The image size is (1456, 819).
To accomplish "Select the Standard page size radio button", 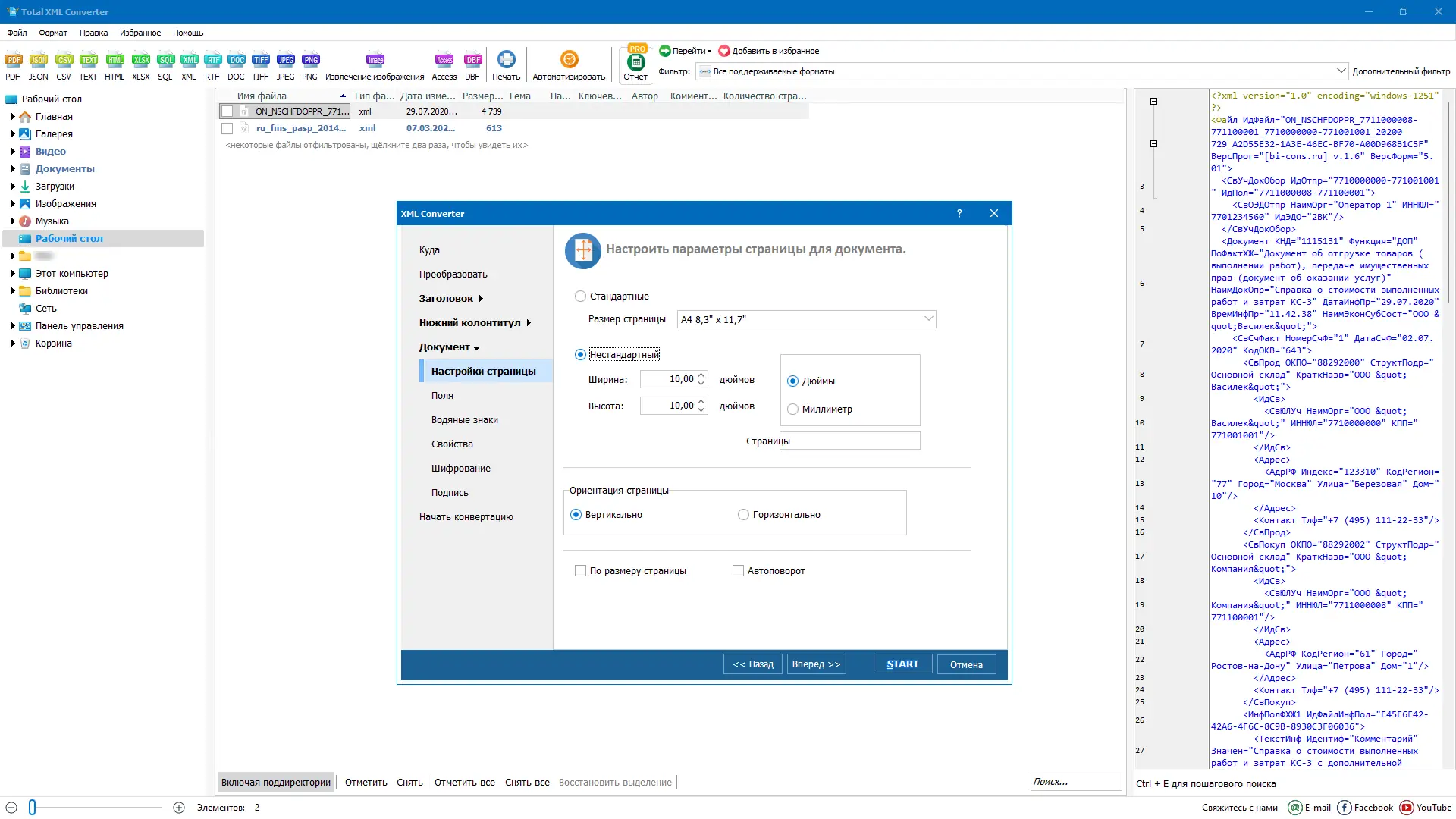I will (580, 297).
